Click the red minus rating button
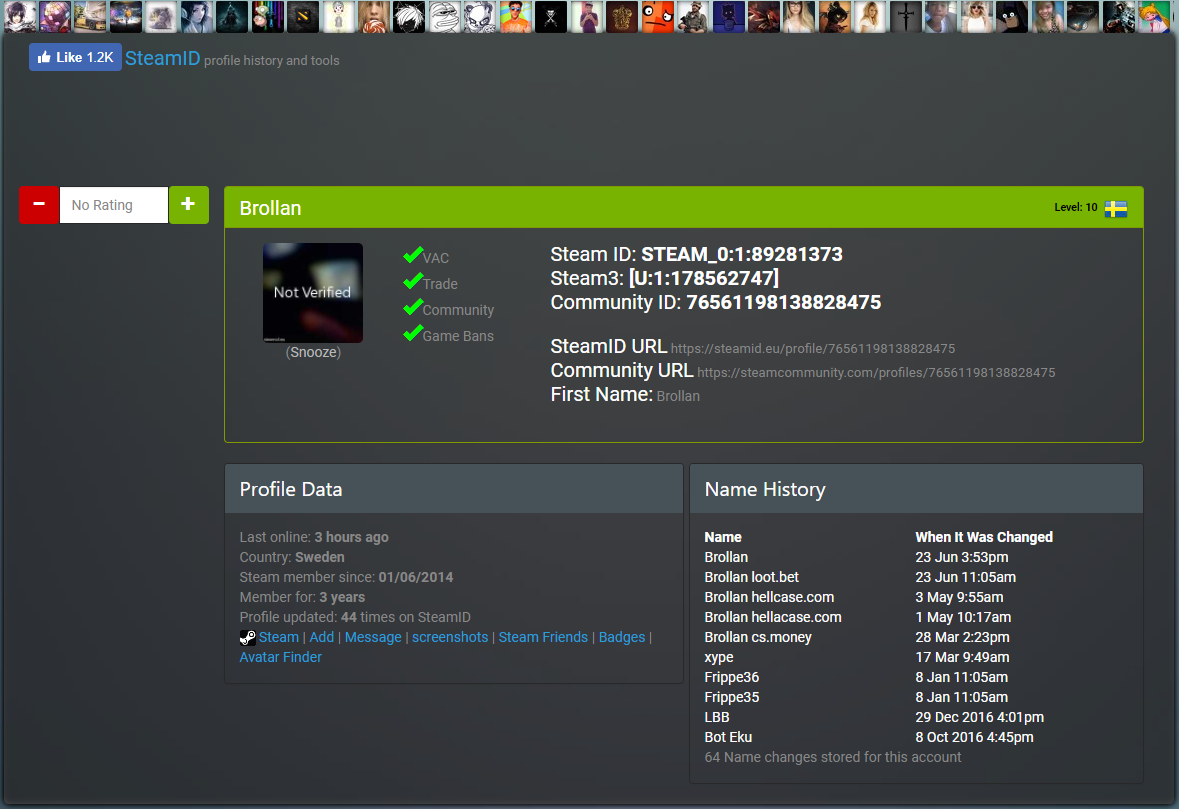The height and width of the screenshot is (809, 1179). [39, 205]
